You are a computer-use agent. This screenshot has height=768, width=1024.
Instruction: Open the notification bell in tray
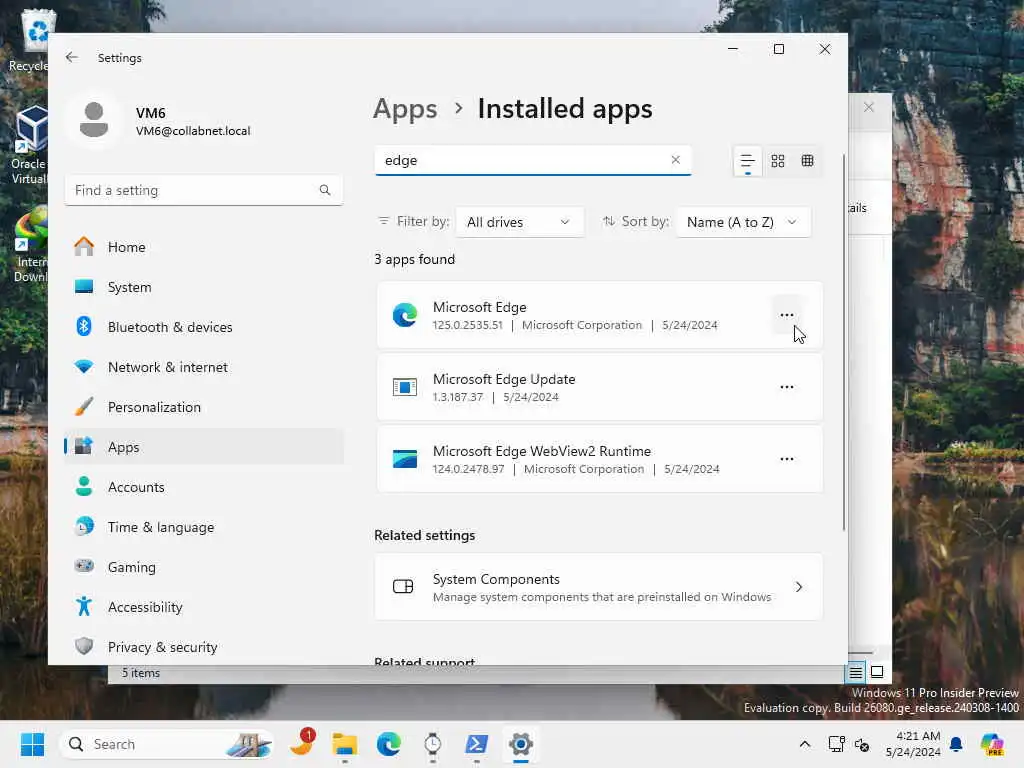[x=956, y=744]
